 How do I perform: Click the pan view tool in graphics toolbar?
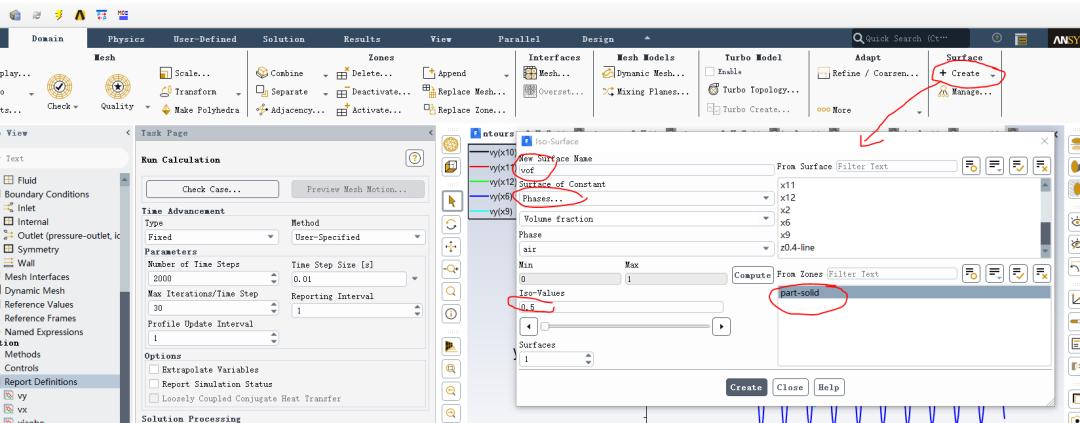pos(451,246)
